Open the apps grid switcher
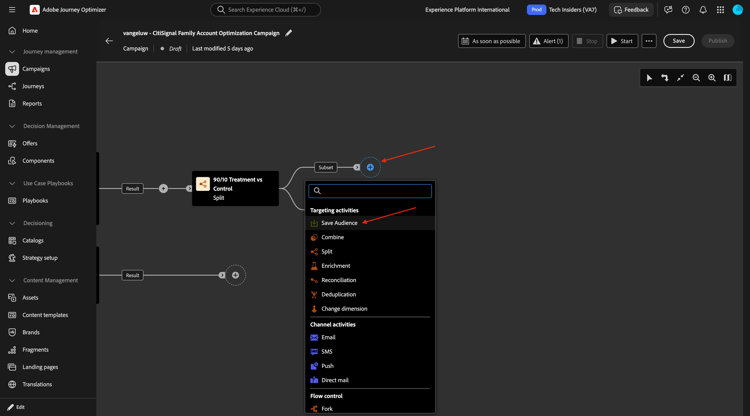Screen dimensions: 750x416 (x=720, y=10)
